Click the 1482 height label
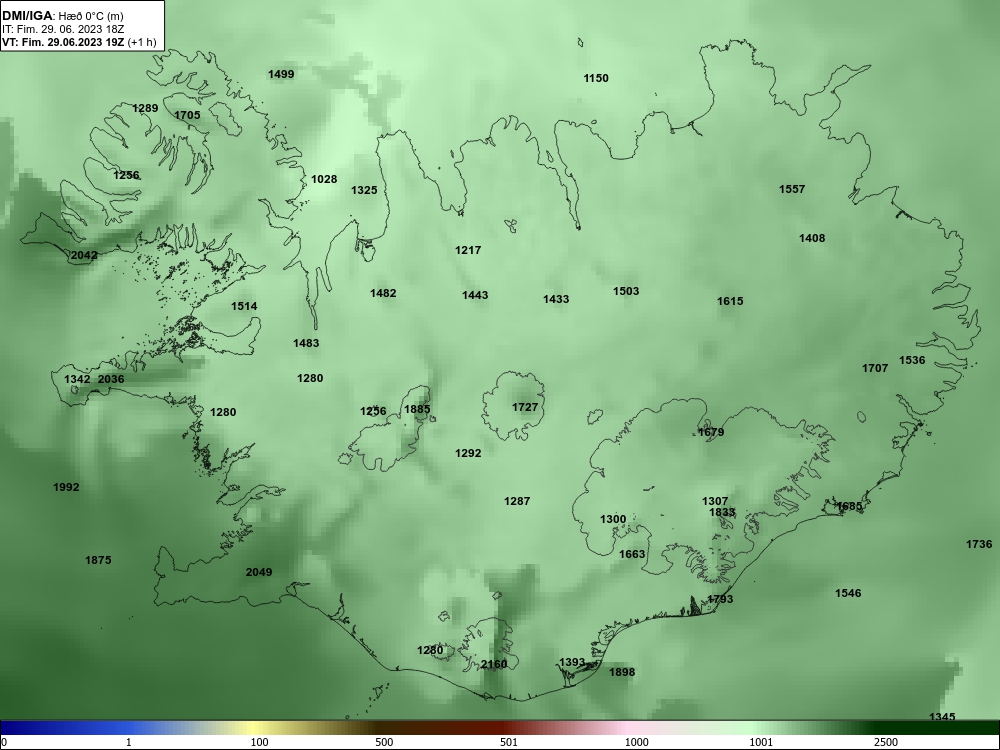This screenshot has height=750, width=1000. tap(383, 293)
